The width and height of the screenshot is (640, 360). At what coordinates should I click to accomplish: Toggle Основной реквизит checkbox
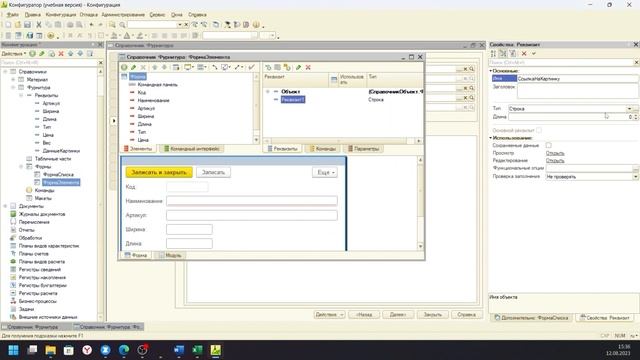coord(539,130)
